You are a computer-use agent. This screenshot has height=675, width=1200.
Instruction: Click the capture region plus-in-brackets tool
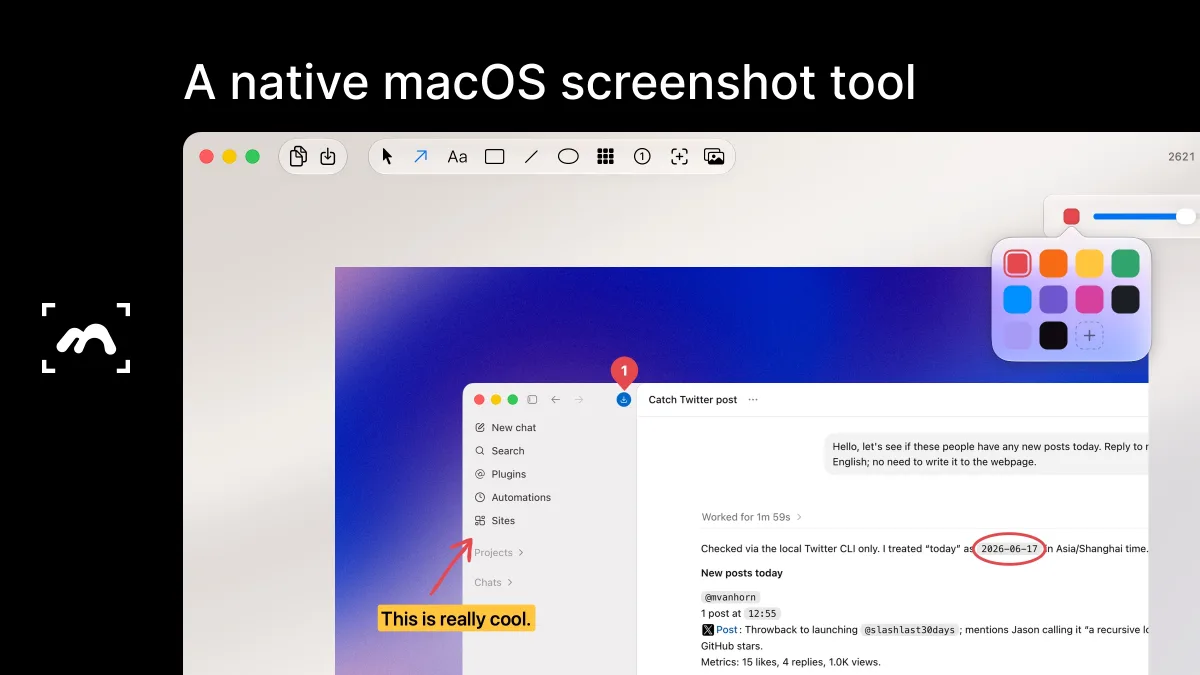coord(679,156)
